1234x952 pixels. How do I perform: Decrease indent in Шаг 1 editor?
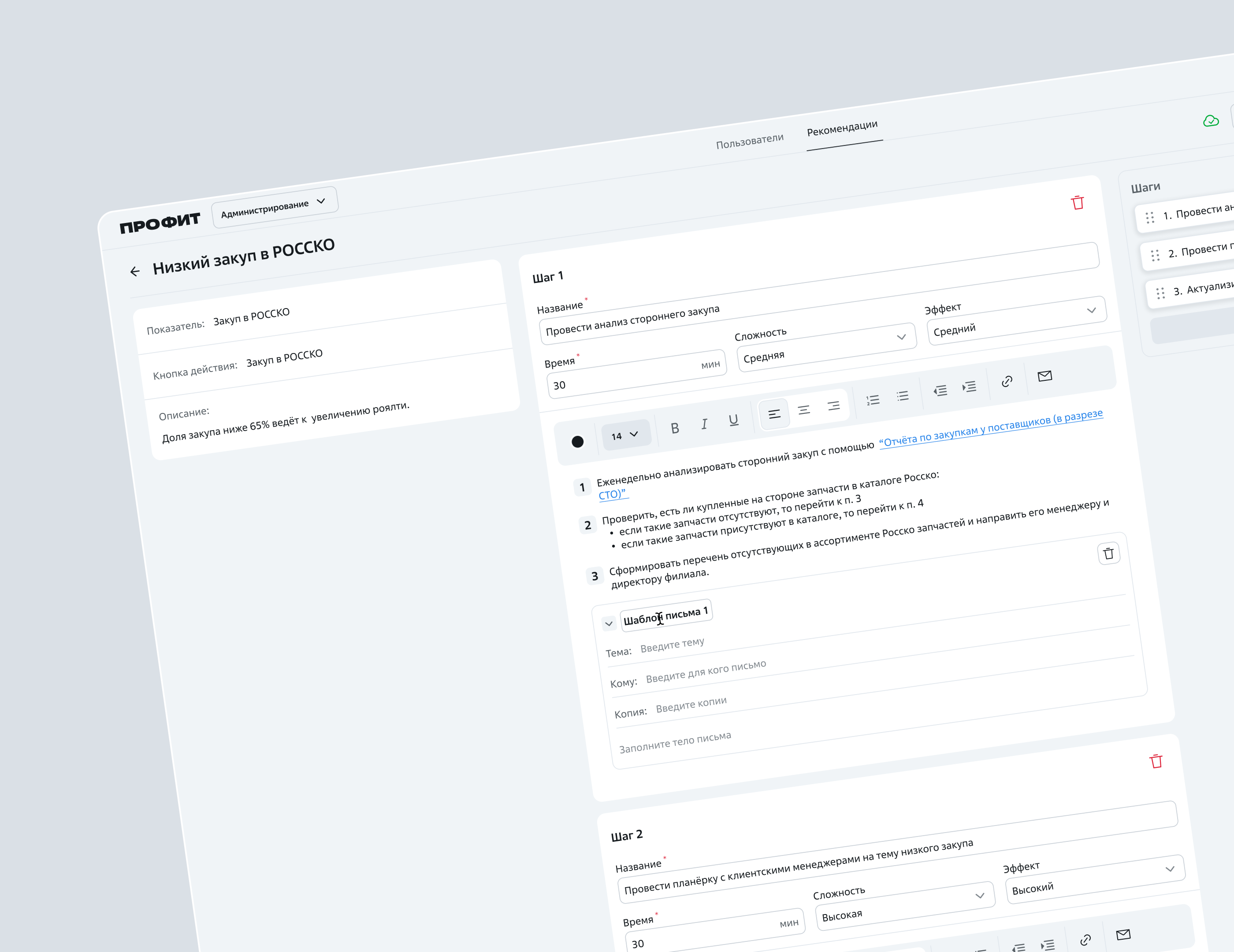click(x=940, y=391)
